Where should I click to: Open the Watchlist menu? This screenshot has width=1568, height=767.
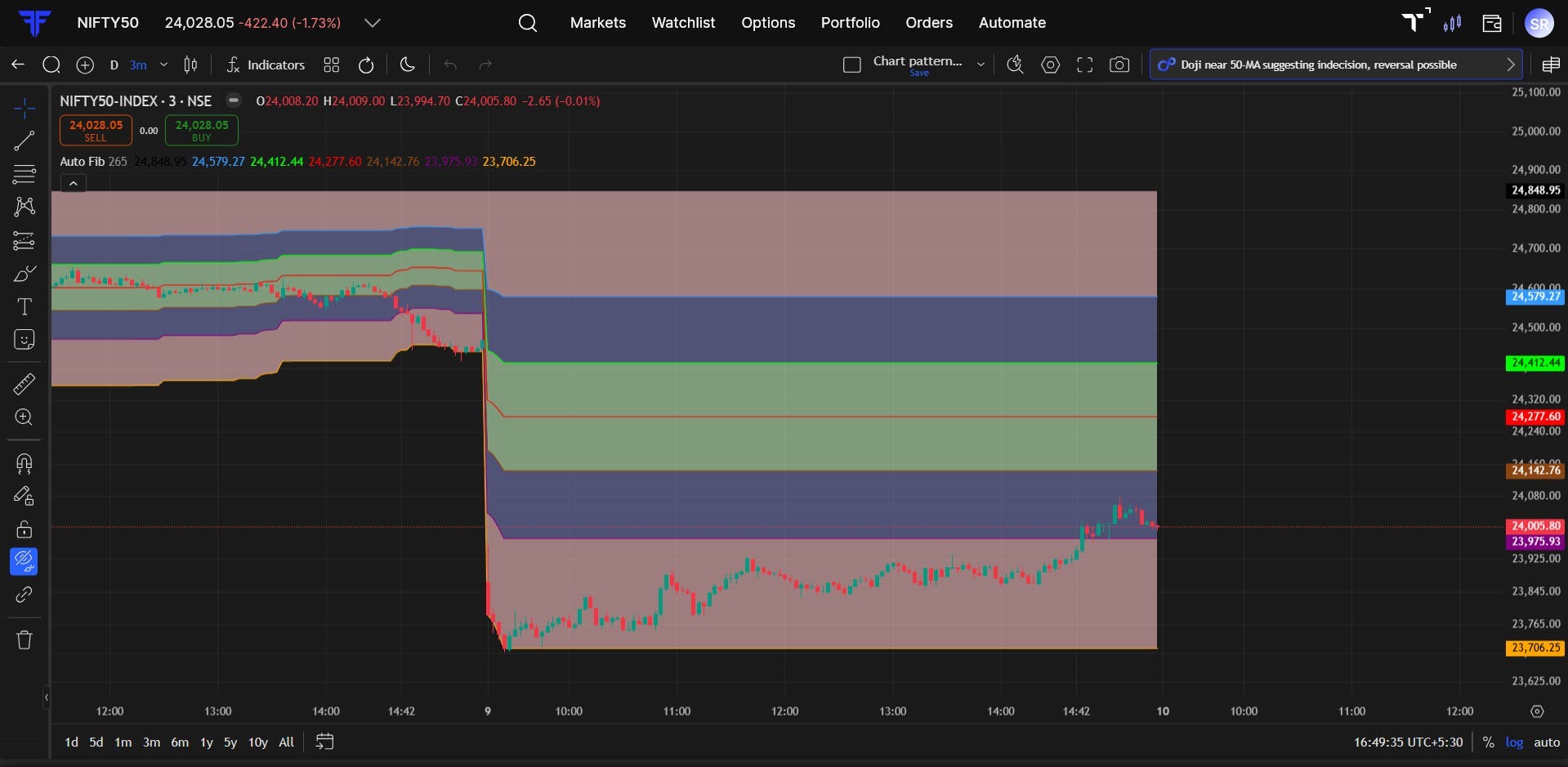click(x=683, y=23)
